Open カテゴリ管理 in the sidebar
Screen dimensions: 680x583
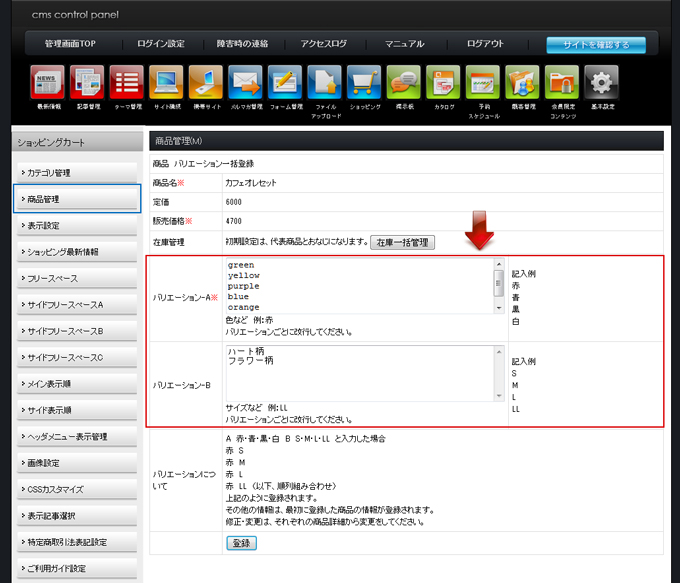click(x=76, y=173)
